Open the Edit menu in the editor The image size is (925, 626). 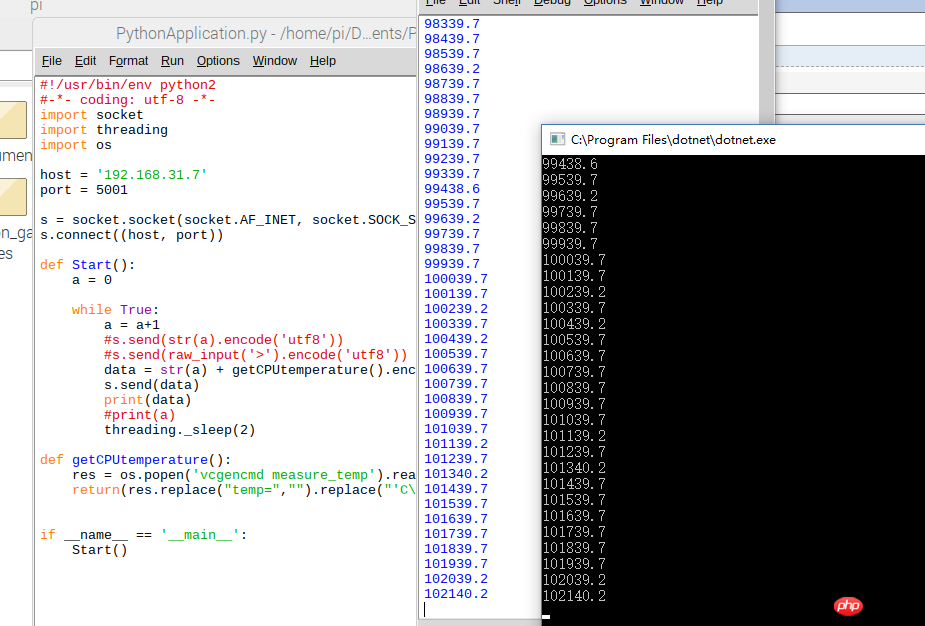click(86, 61)
